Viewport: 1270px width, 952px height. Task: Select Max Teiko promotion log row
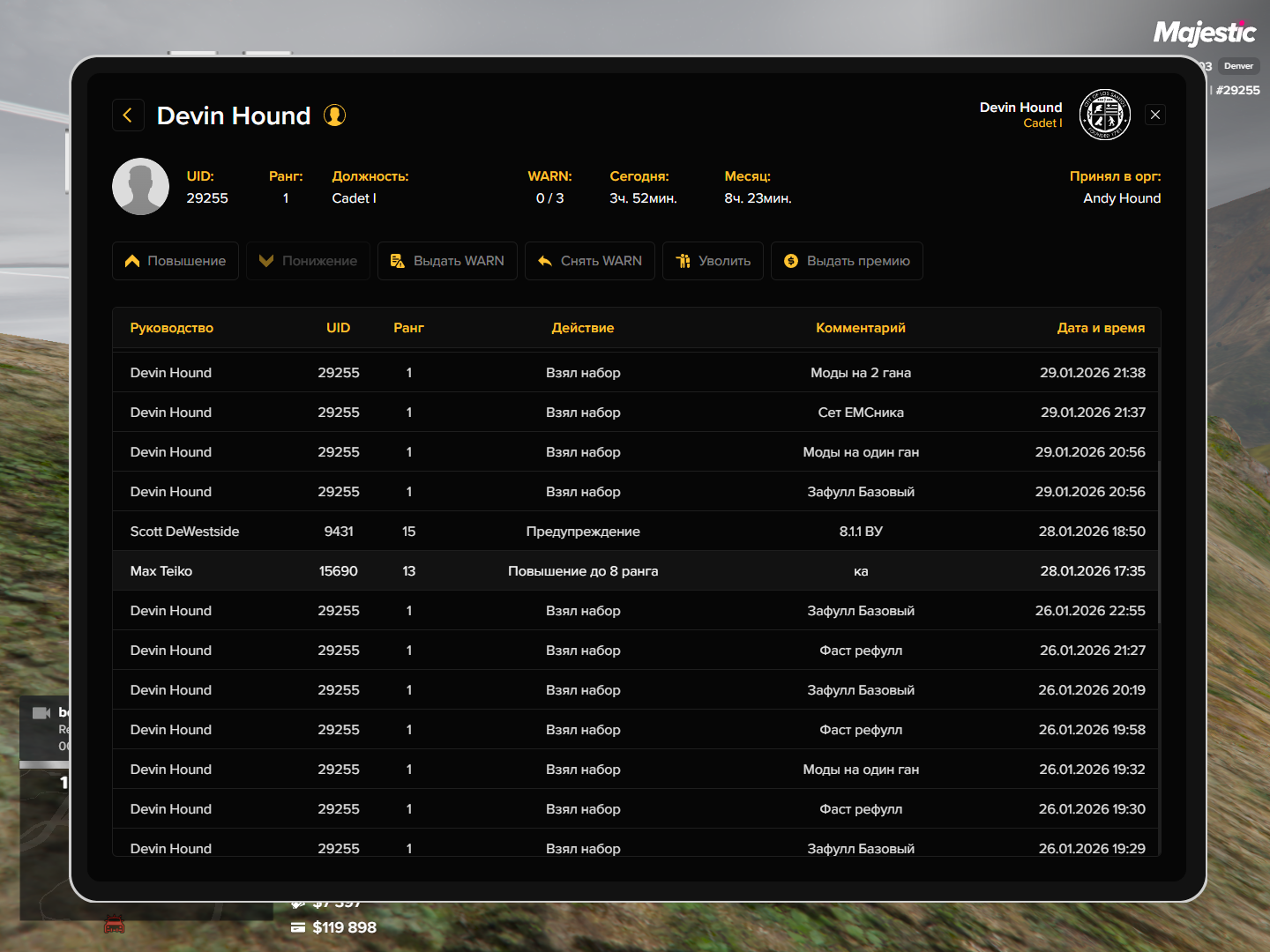(635, 571)
